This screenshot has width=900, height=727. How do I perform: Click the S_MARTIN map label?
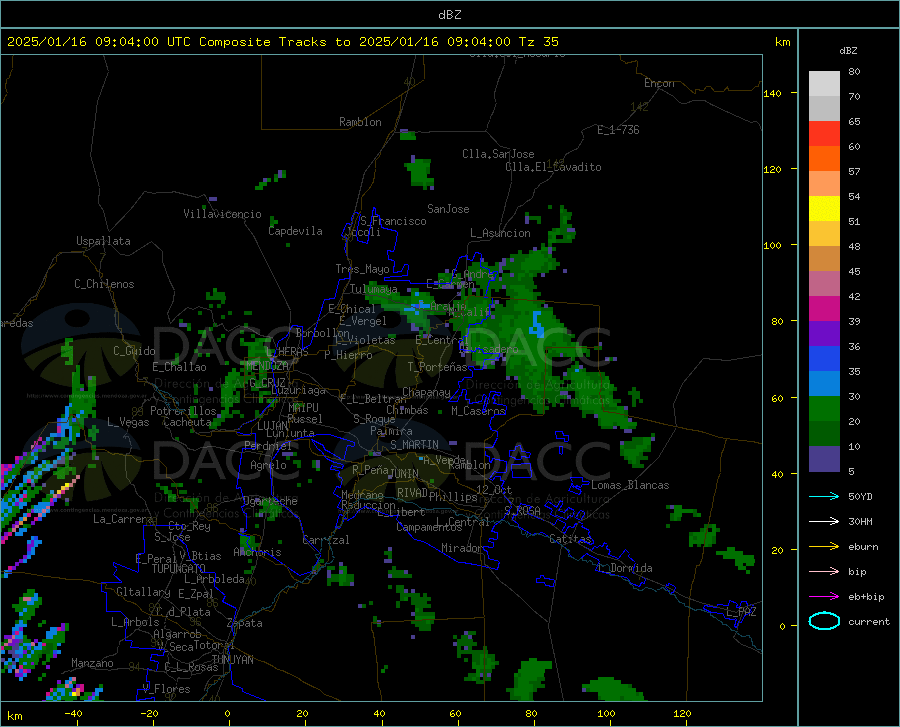click(x=414, y=445)
